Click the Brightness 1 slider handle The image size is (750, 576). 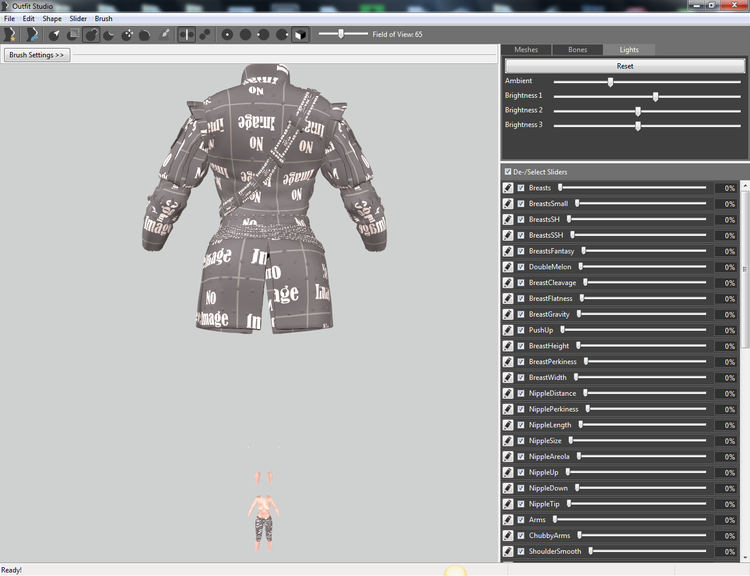(656, 96)
